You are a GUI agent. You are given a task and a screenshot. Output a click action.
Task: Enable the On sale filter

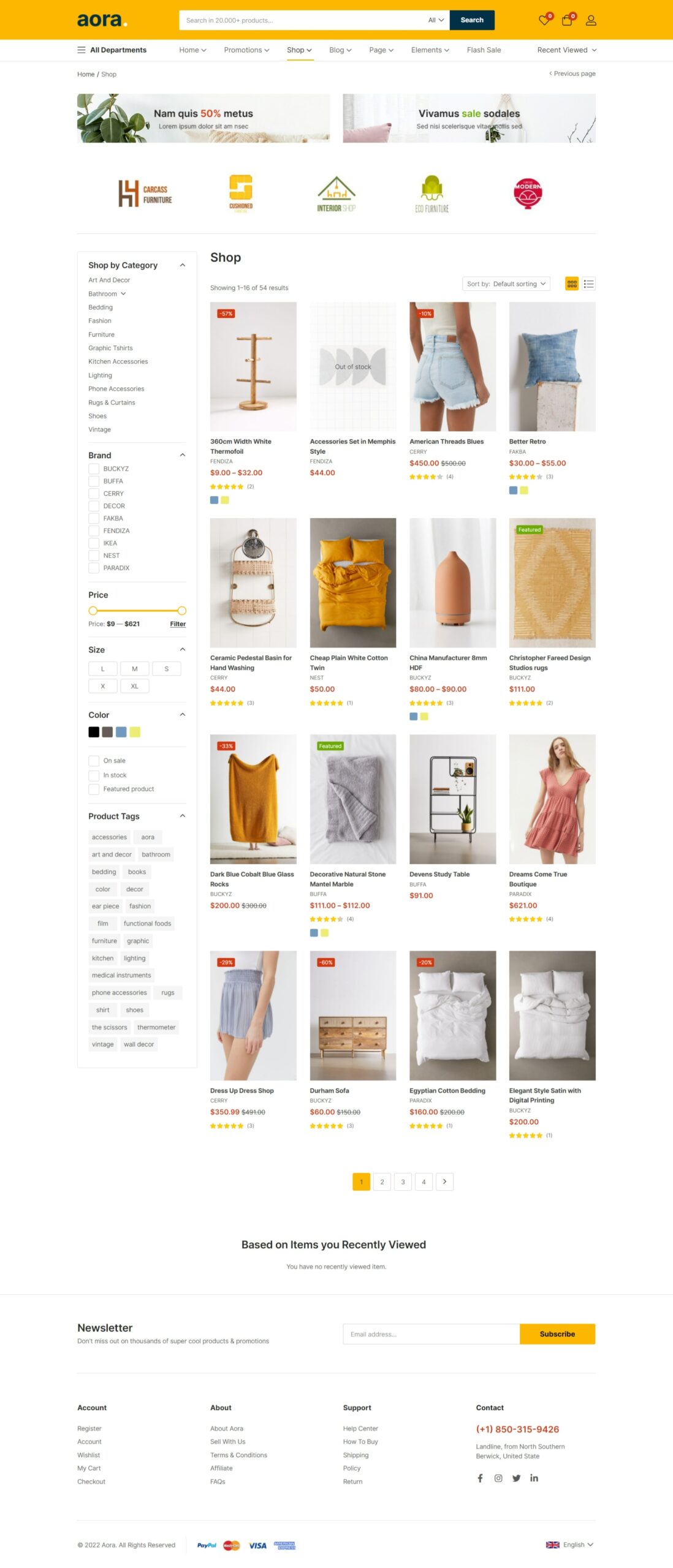[x=94, y=761]
